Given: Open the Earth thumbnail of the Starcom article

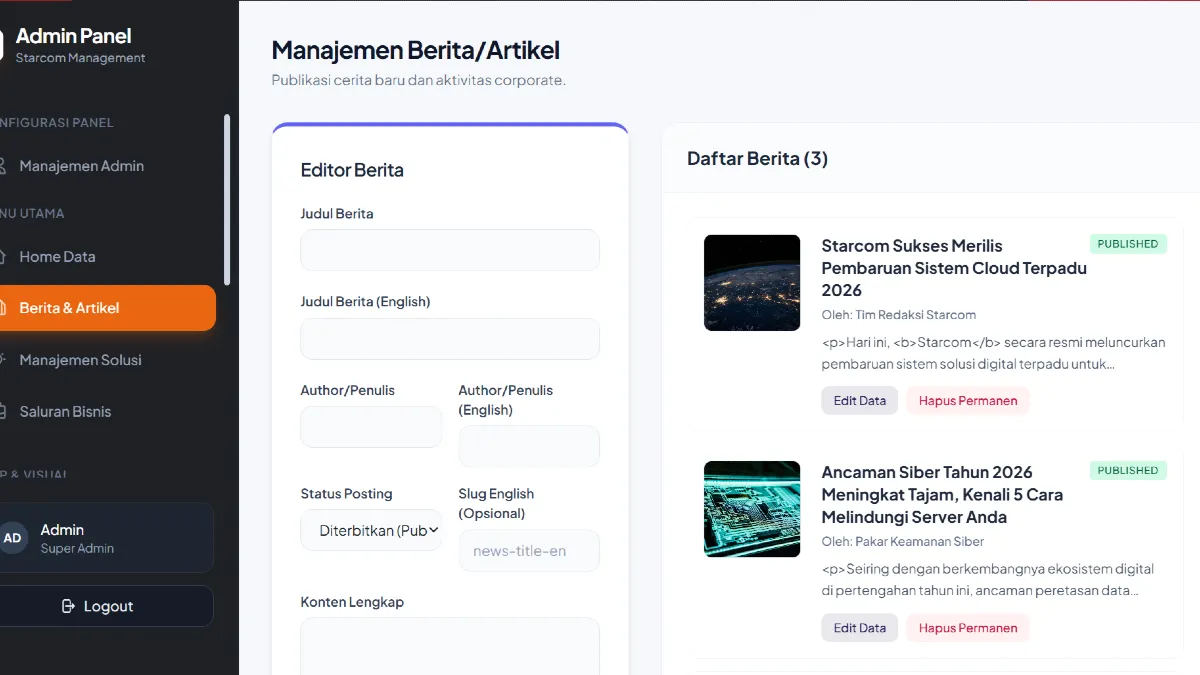Looking at the screenshot, I should pyautogui.click(x=752, y=283).
